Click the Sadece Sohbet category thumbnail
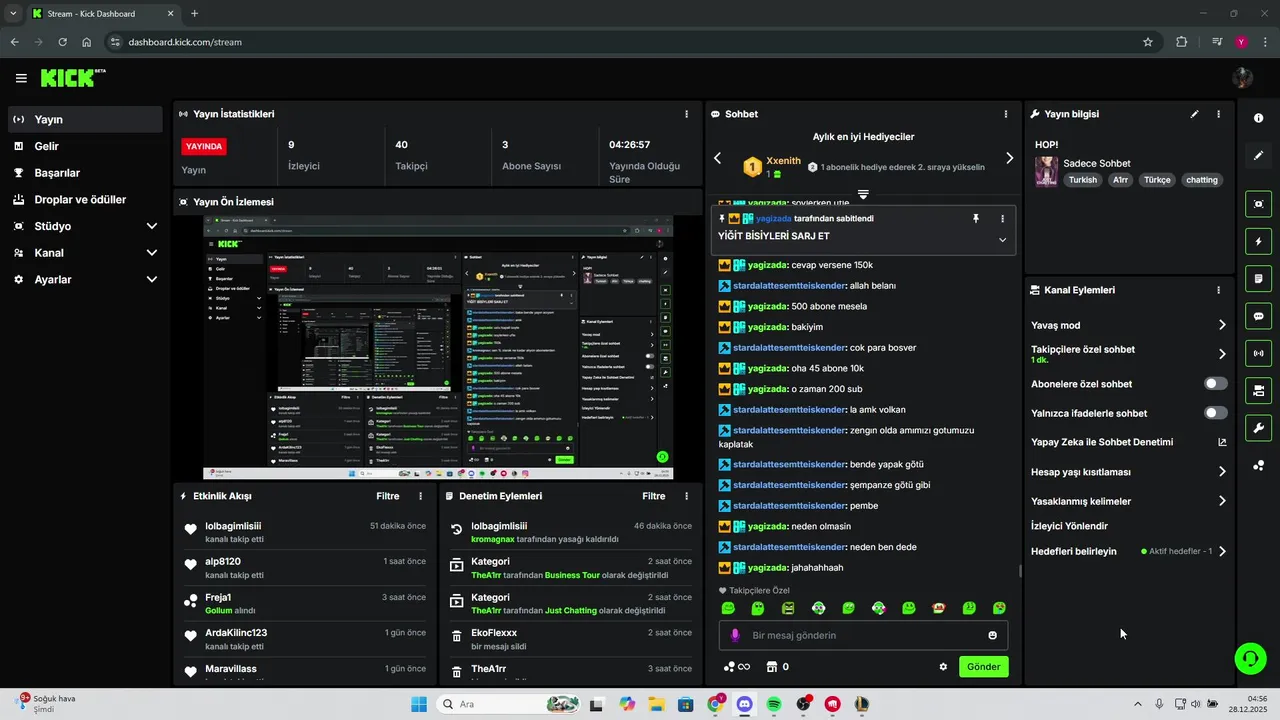 (1046, 171)
